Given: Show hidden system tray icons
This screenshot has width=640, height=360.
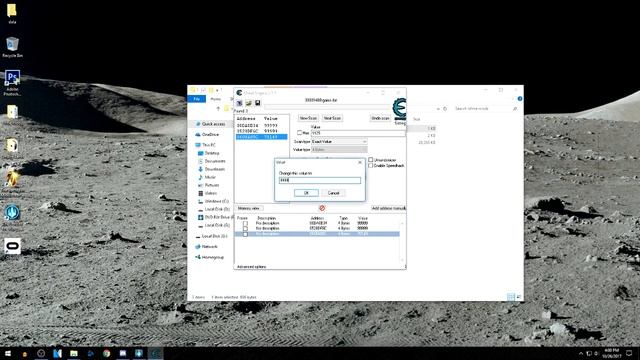Looking at the screenshot, I should pyautogui.click(x=581, y=353).
